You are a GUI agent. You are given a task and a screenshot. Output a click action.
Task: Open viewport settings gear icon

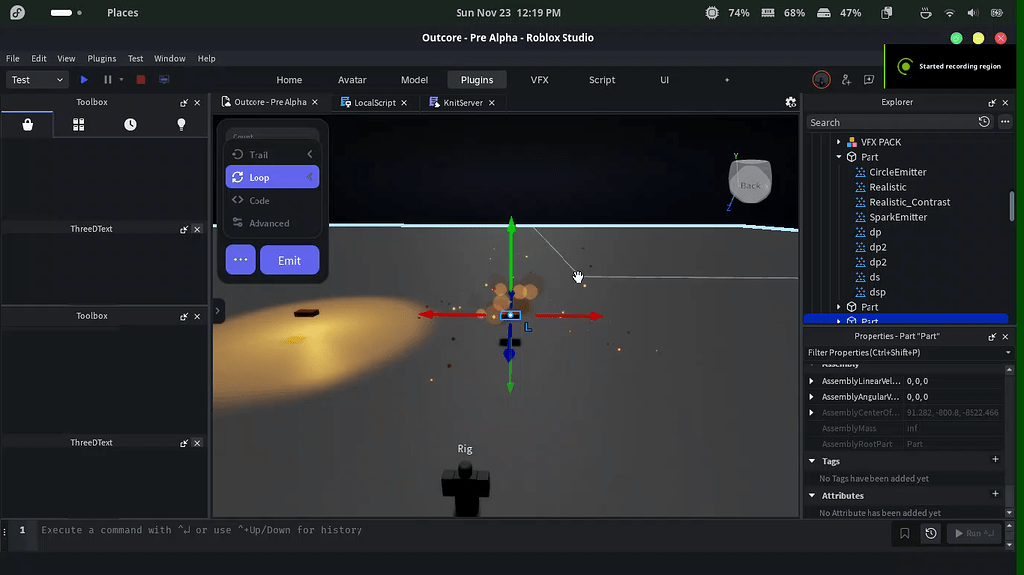(790, 103)
